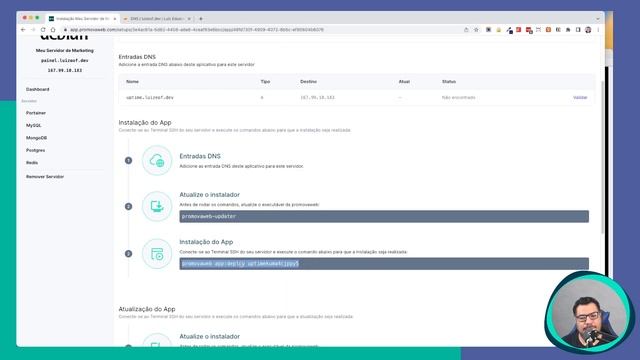The image size is (640, 360).
Task: Open Dashboard in the sidebar
Action: click(x=38, y=89)
